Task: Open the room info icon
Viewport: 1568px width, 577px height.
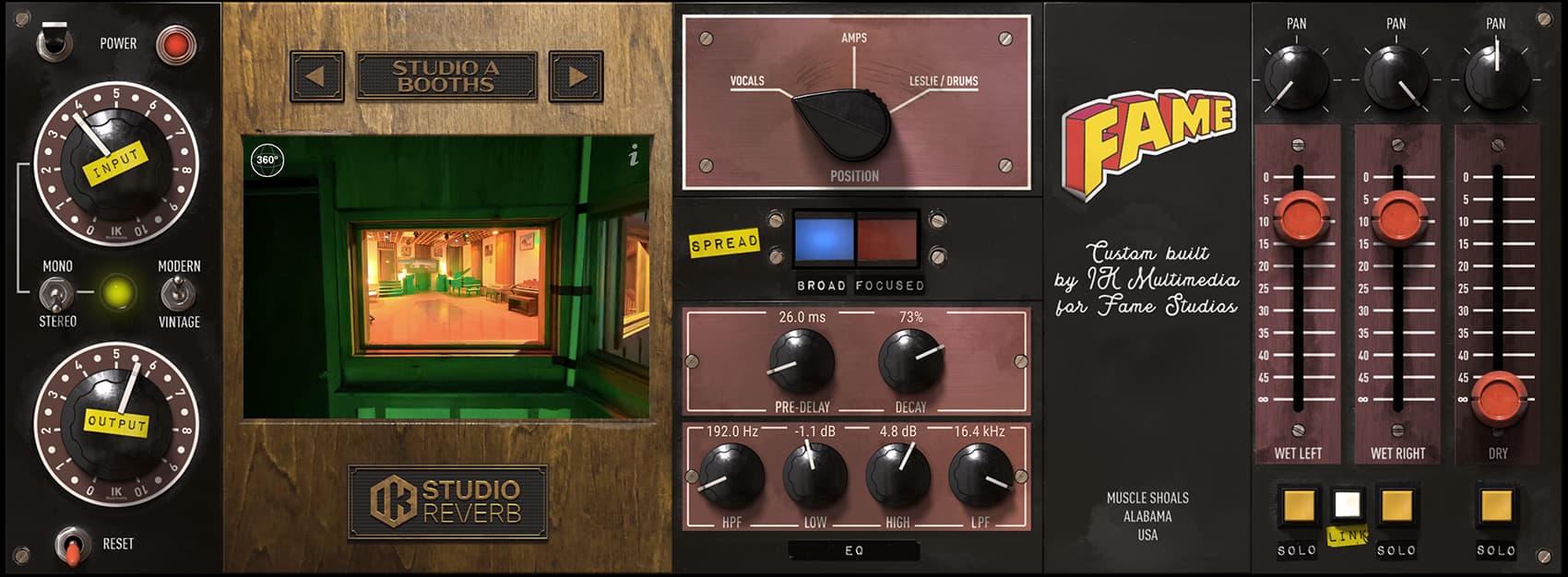Action: [633, 157]
